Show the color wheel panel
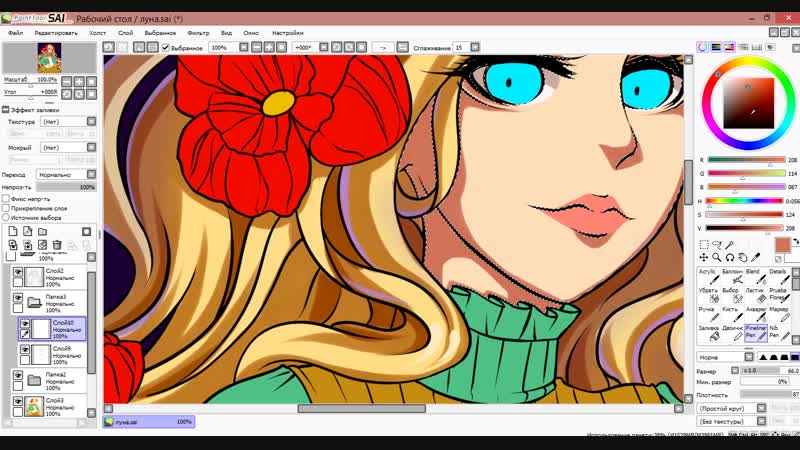This screenshot has width=800, height=450. [x=703, y=47]
